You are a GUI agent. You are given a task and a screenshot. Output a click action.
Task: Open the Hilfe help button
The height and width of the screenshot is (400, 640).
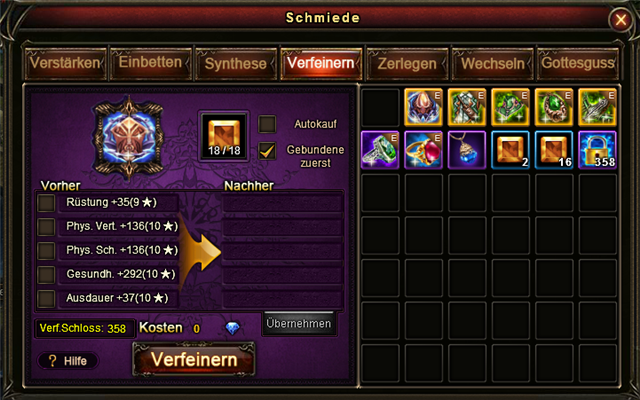point(68,361)
